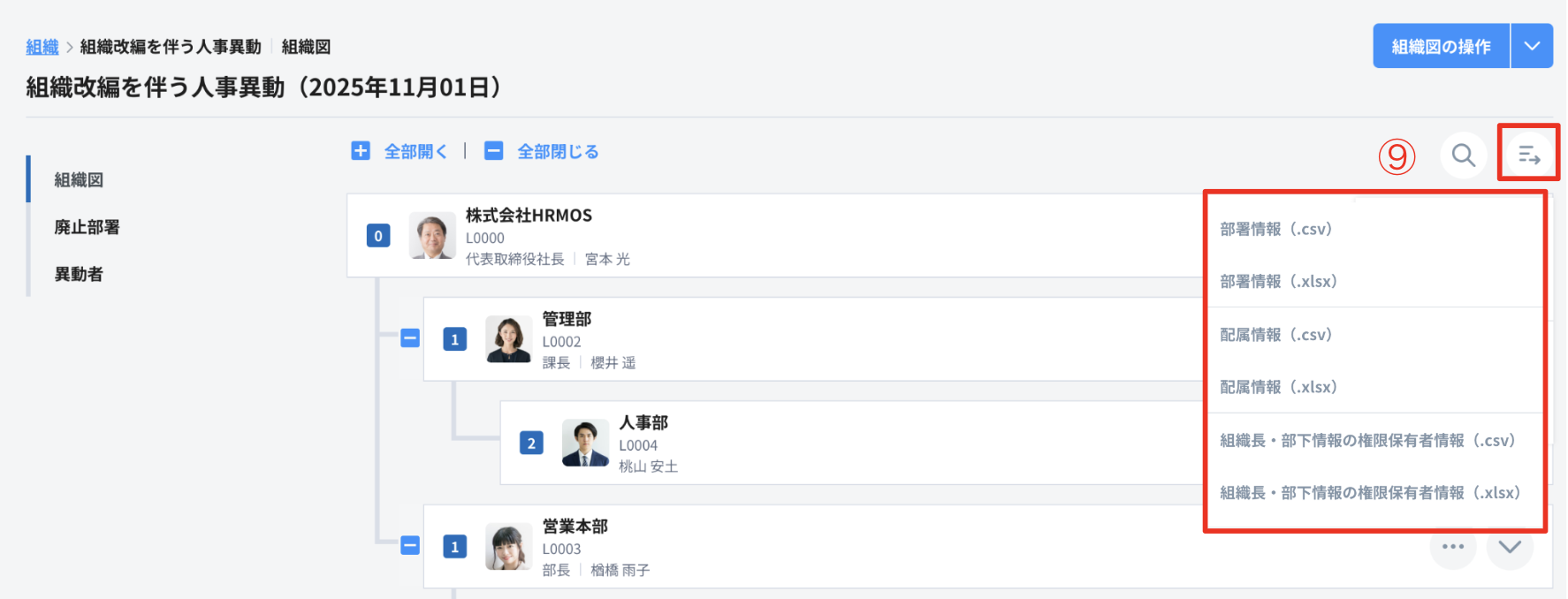
Task: Select 配属情報（.xlsx） export option
Action: 1278,387
